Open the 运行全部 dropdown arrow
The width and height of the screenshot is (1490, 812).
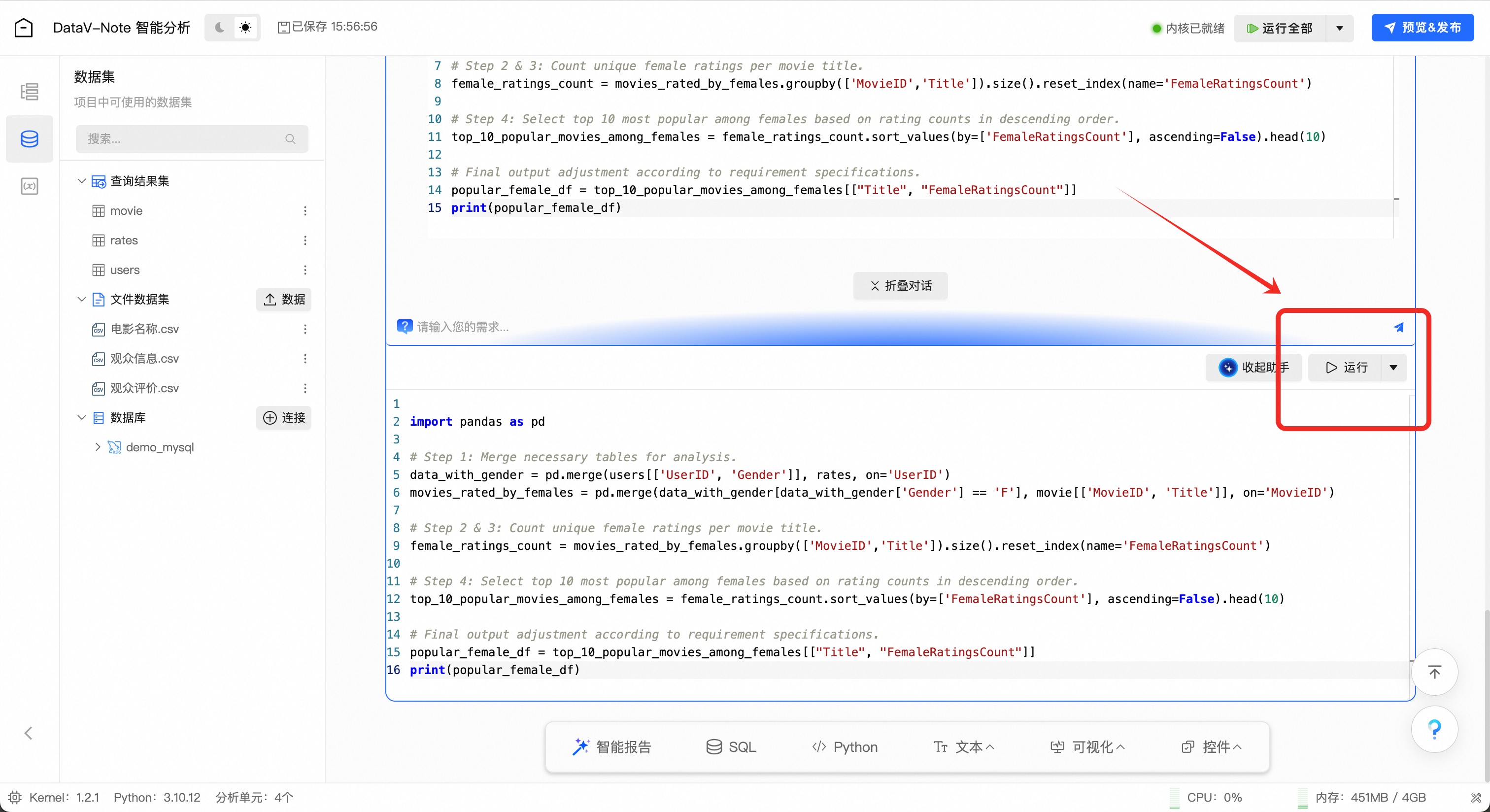(1339, 29)
